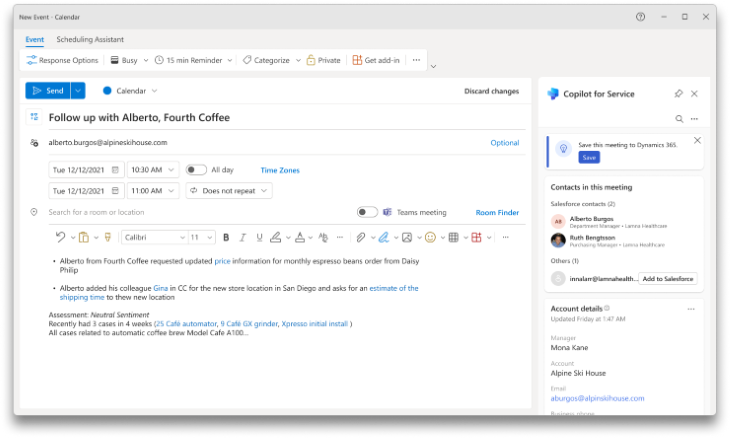Image resolution: width=730 pixels, height=438 pixels.
Task: Open ribbon overflow ellipsis menu
Action: pyautogui.click(x=416, y=60)
